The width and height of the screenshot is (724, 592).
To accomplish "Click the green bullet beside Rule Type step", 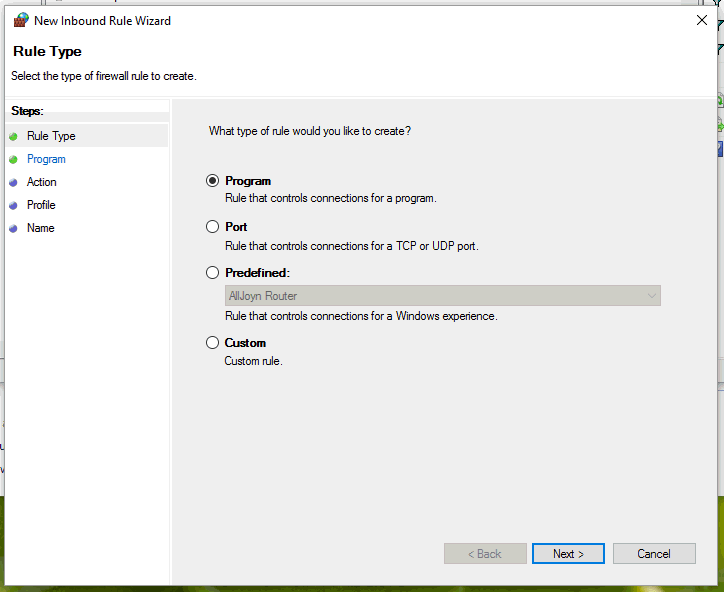I will [x=13, y=136].
